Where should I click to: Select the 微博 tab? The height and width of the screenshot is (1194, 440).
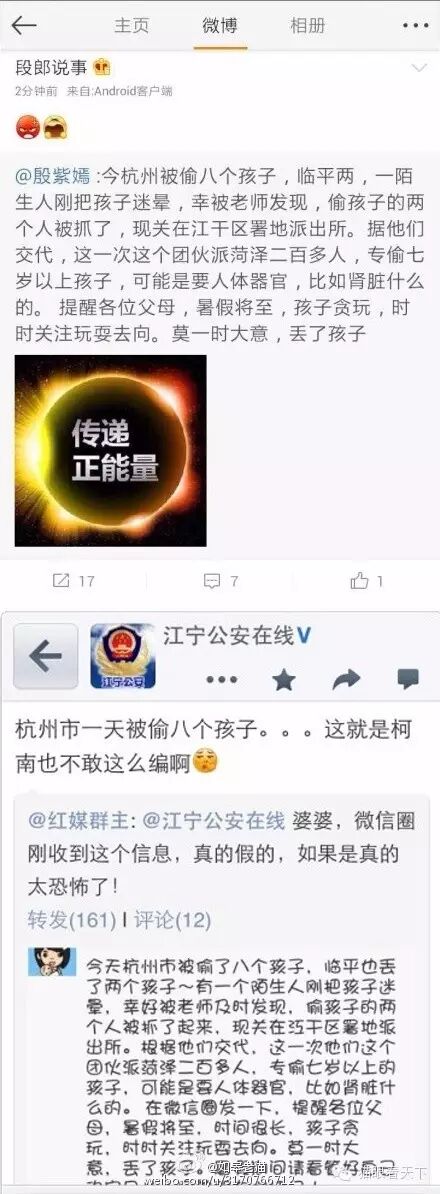[x=220, y=26]
